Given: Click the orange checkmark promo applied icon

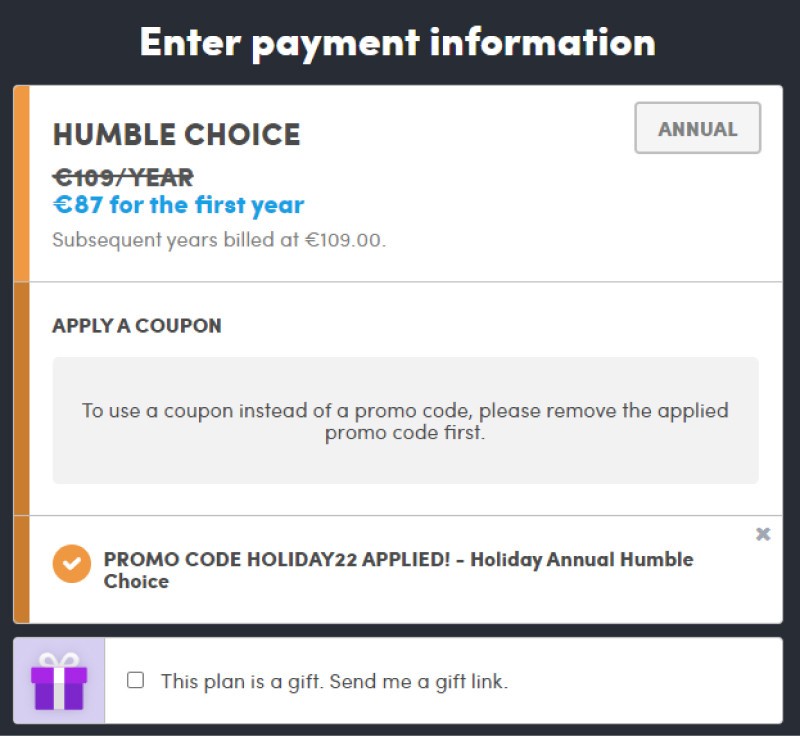Looking at the screenshot, I should click(72, 564).
